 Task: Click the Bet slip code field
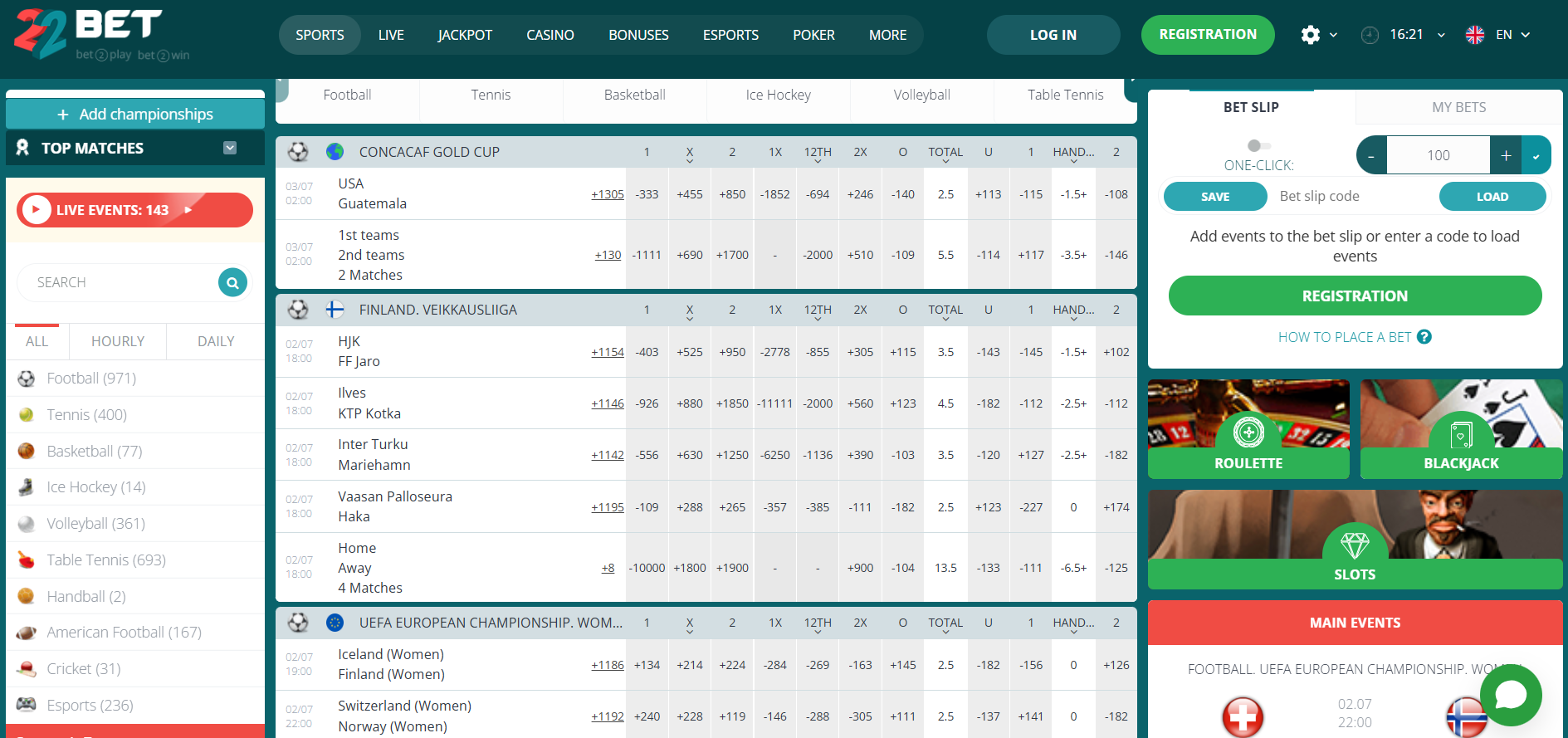(x=1353, y=197)
